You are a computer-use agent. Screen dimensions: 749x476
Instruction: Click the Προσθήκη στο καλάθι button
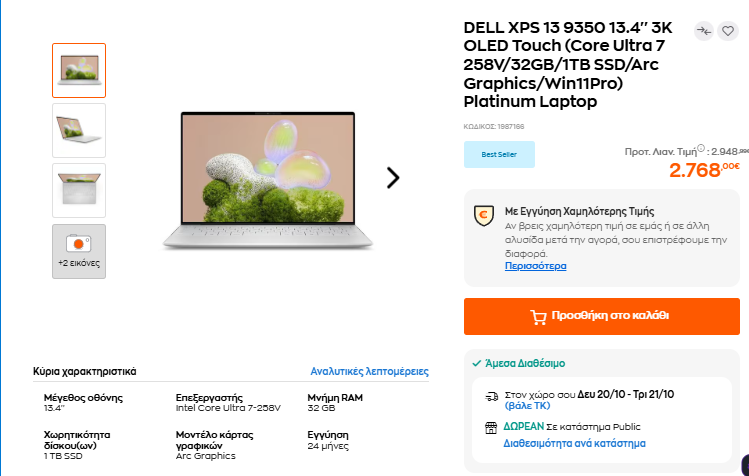pos(601,316)
